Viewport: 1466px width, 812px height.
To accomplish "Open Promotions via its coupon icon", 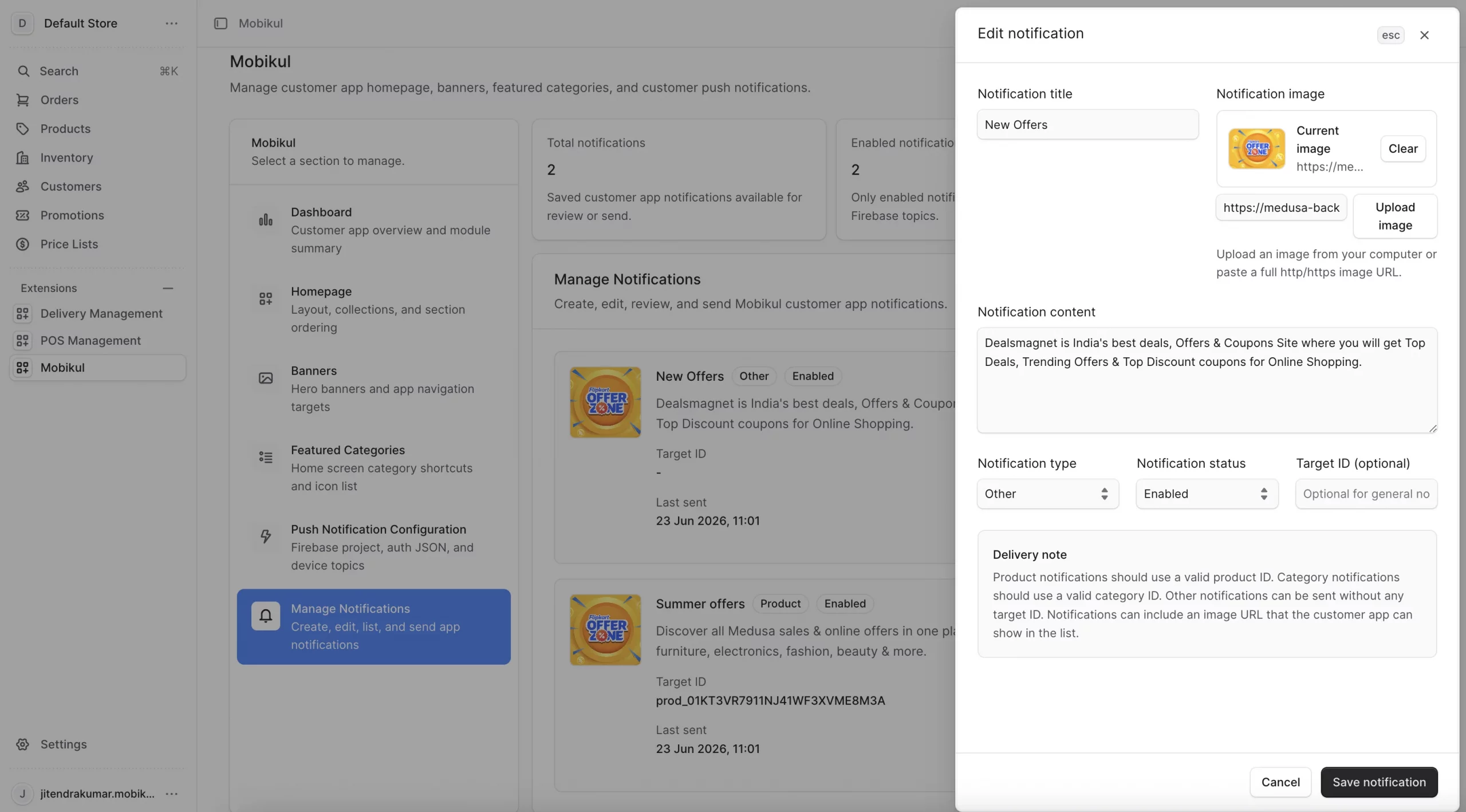I will pos(23,215).
